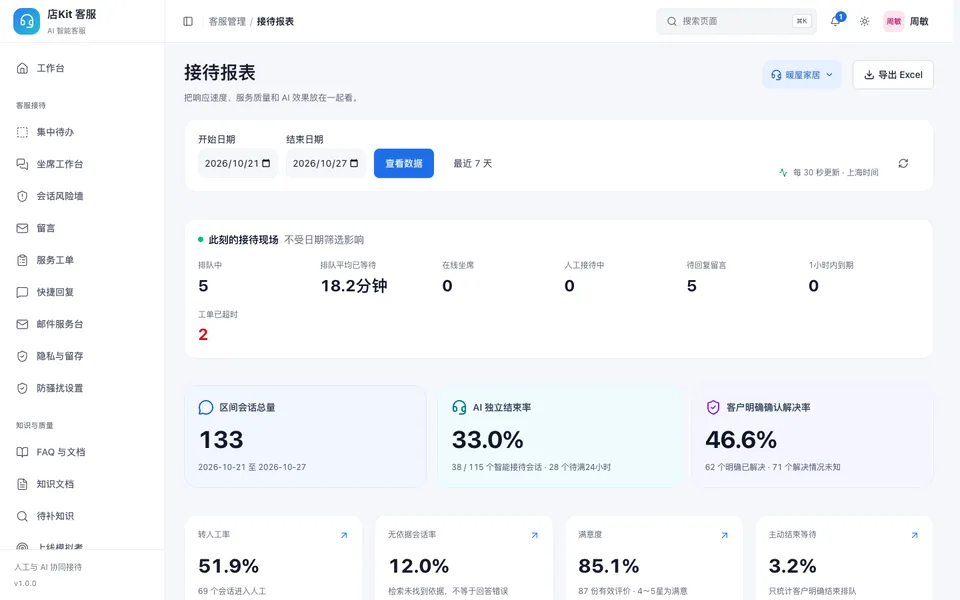
Task: Click the 排队平均已等待 18.2分钟 value
Action: tap(354, 286)
